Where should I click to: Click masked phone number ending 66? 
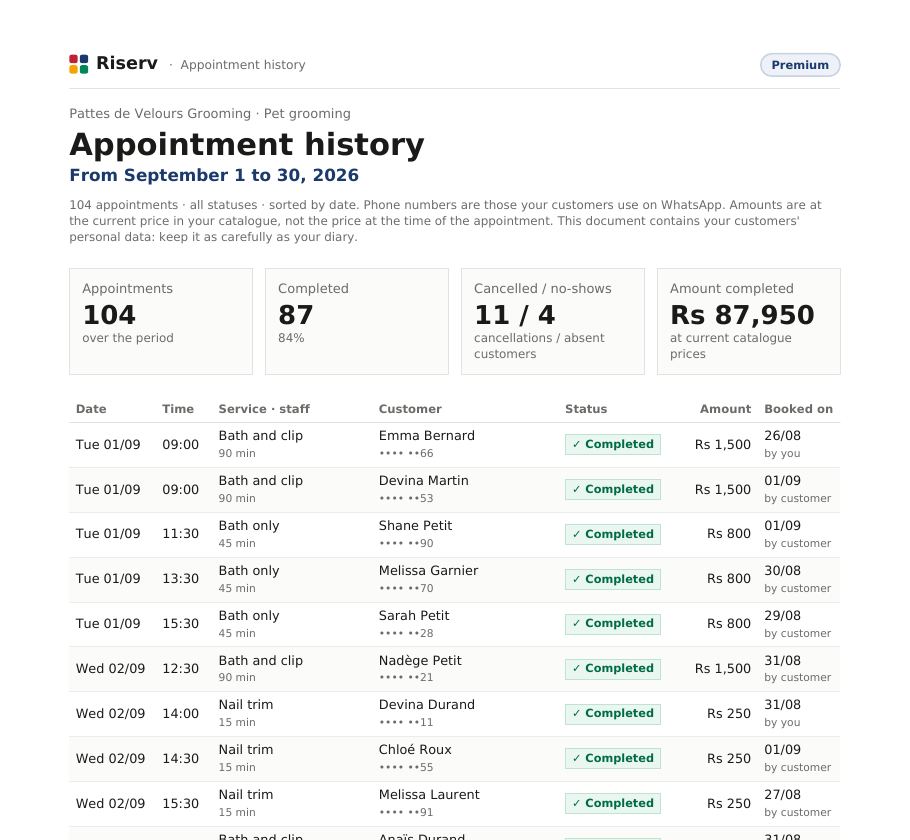[406, 453]
